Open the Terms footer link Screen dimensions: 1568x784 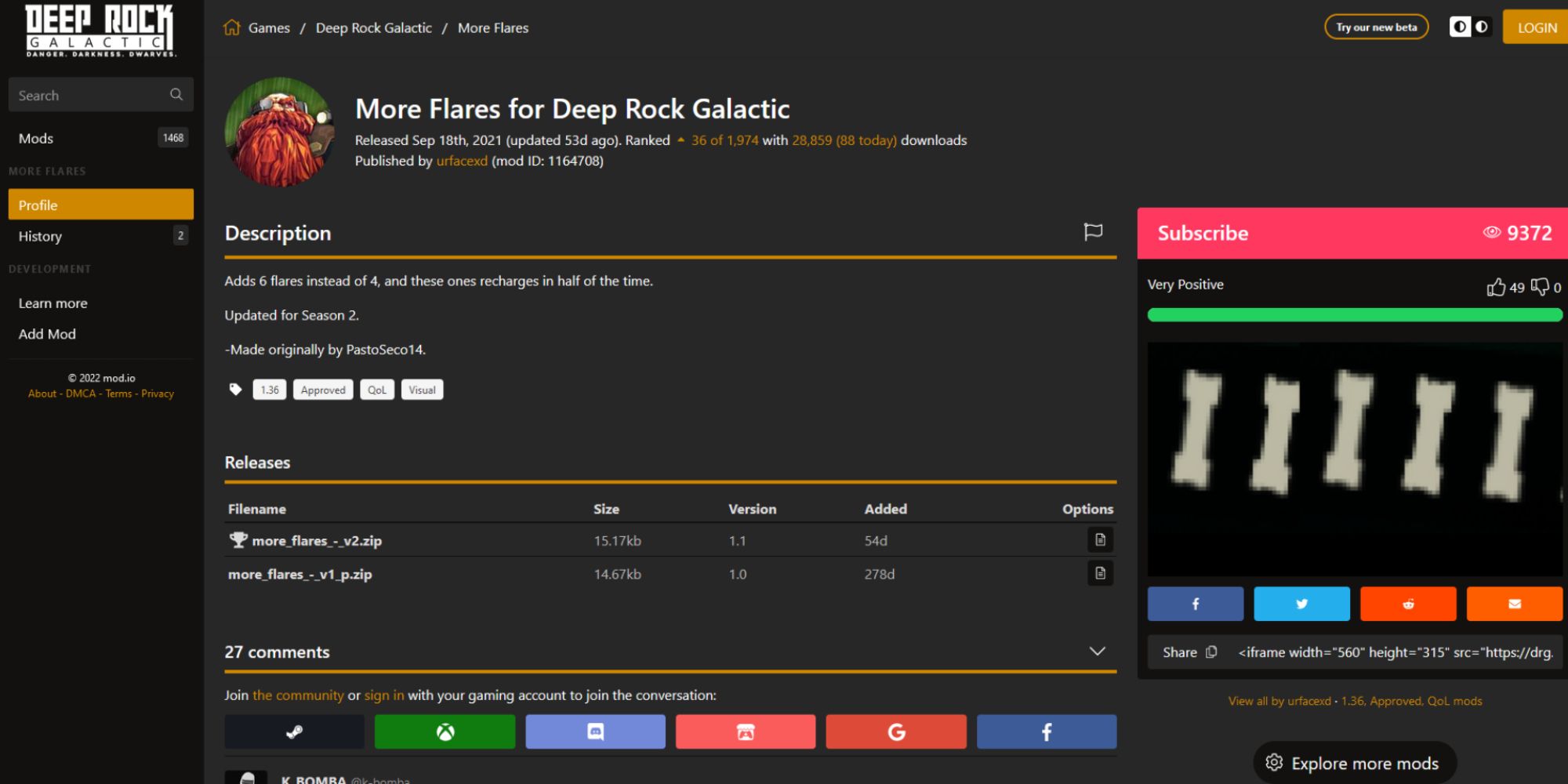pyautogui.click(x=118, y=394)
